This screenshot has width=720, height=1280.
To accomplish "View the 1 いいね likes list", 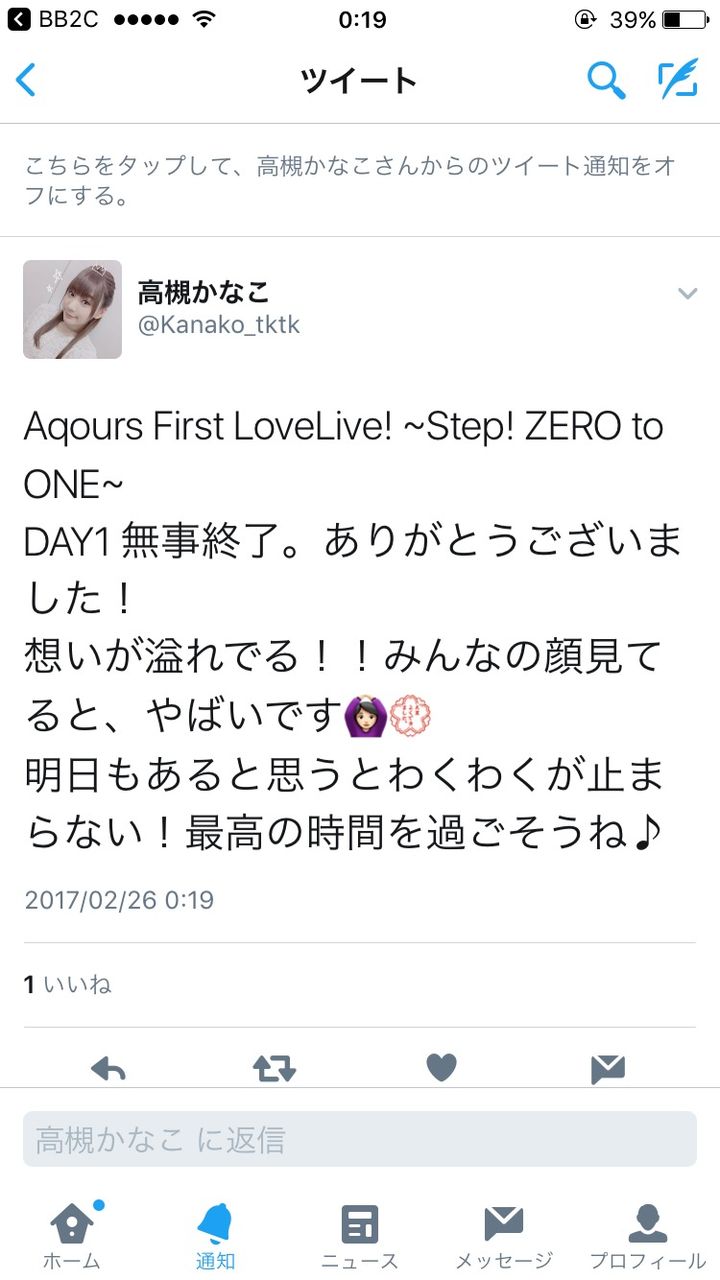I will pyautogui.click(x=68, y=985).
